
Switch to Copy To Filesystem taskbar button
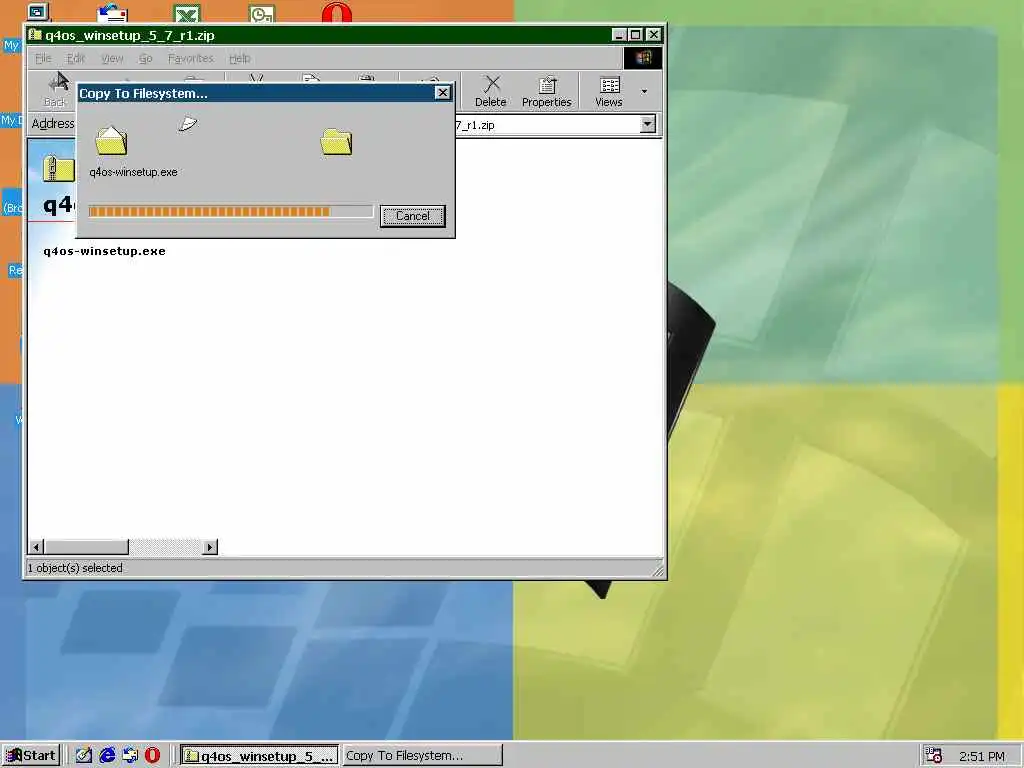click(422, 756)
